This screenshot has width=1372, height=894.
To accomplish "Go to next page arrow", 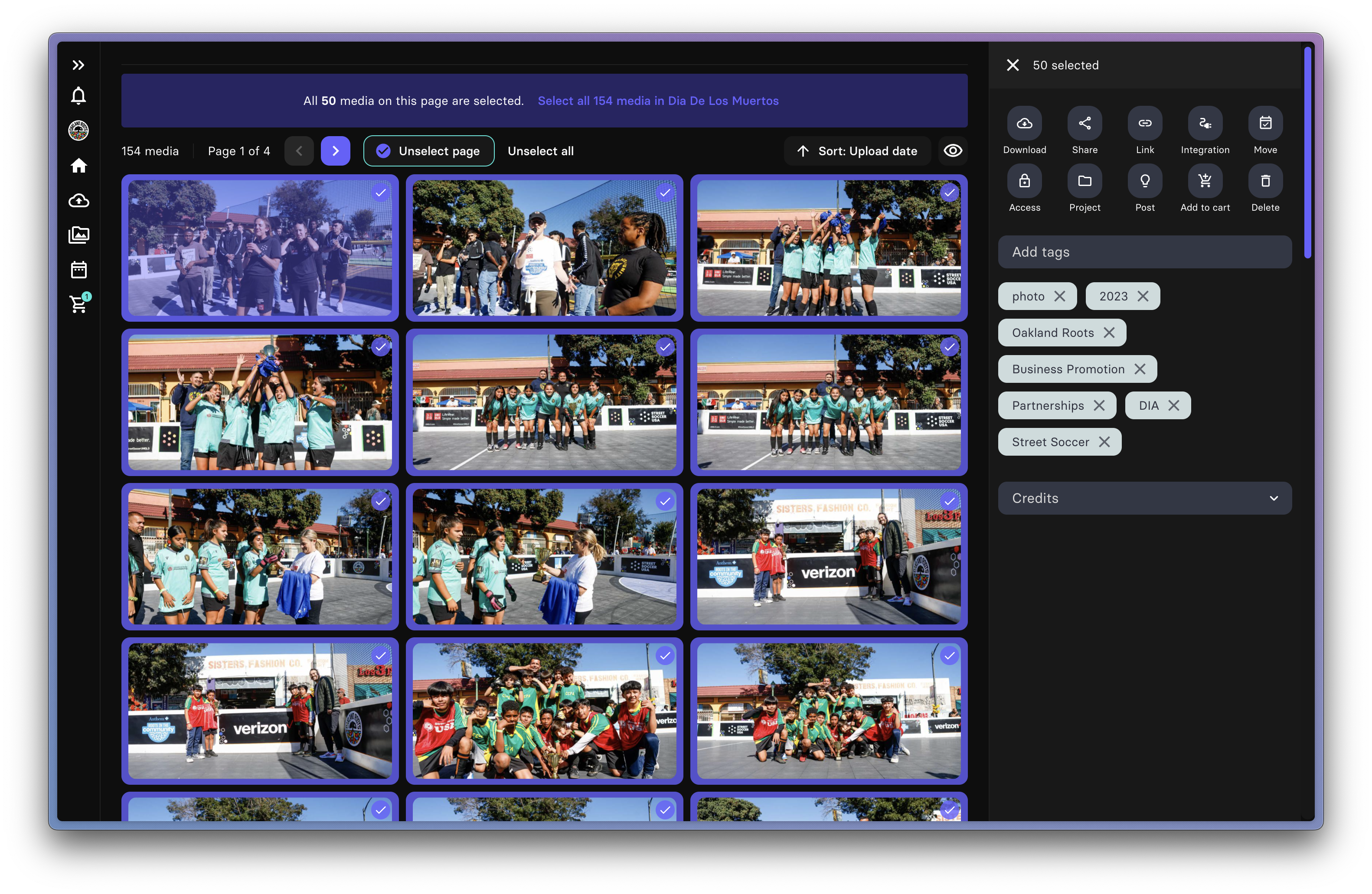I will (336, 151).
